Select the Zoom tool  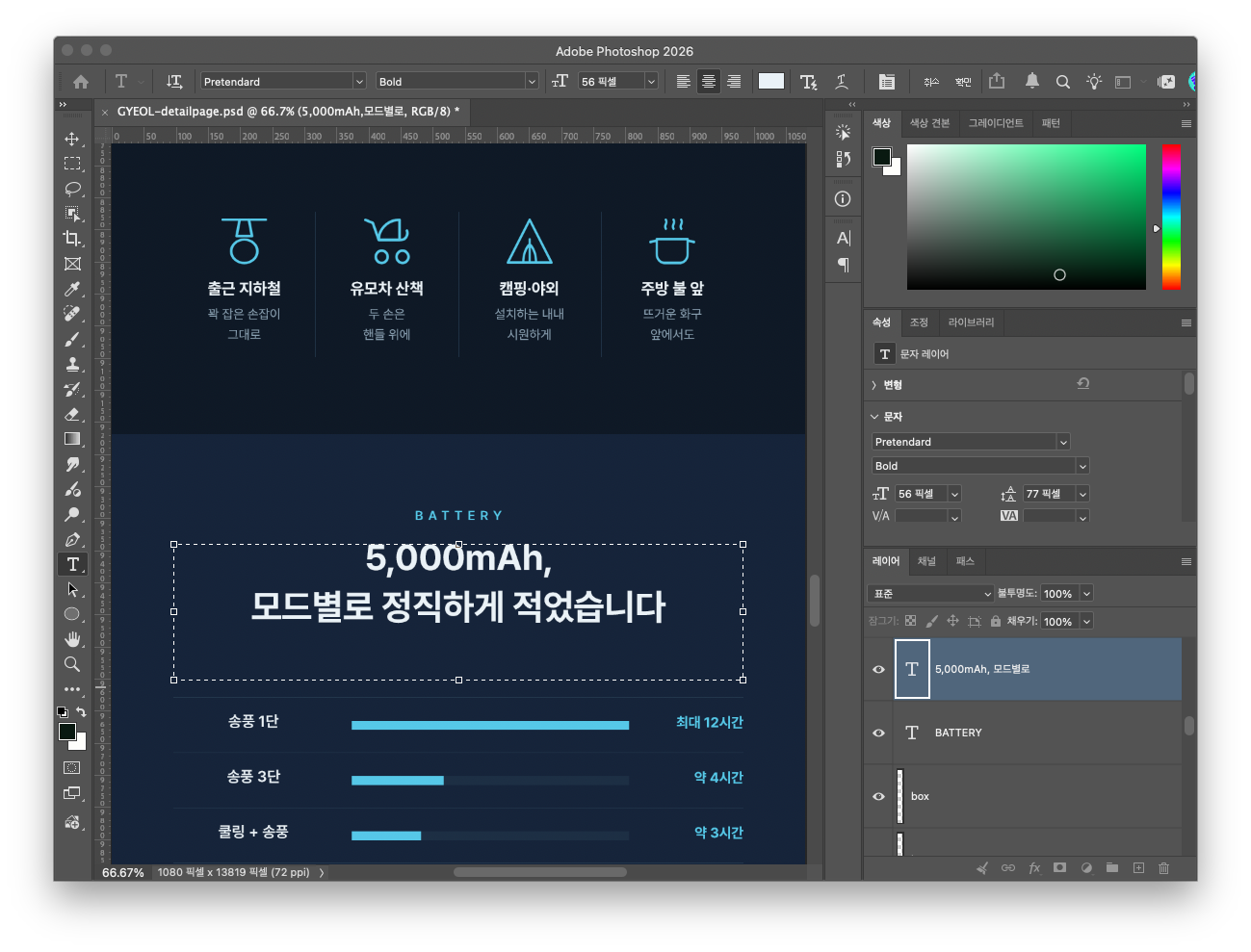[x=72, y=664]
